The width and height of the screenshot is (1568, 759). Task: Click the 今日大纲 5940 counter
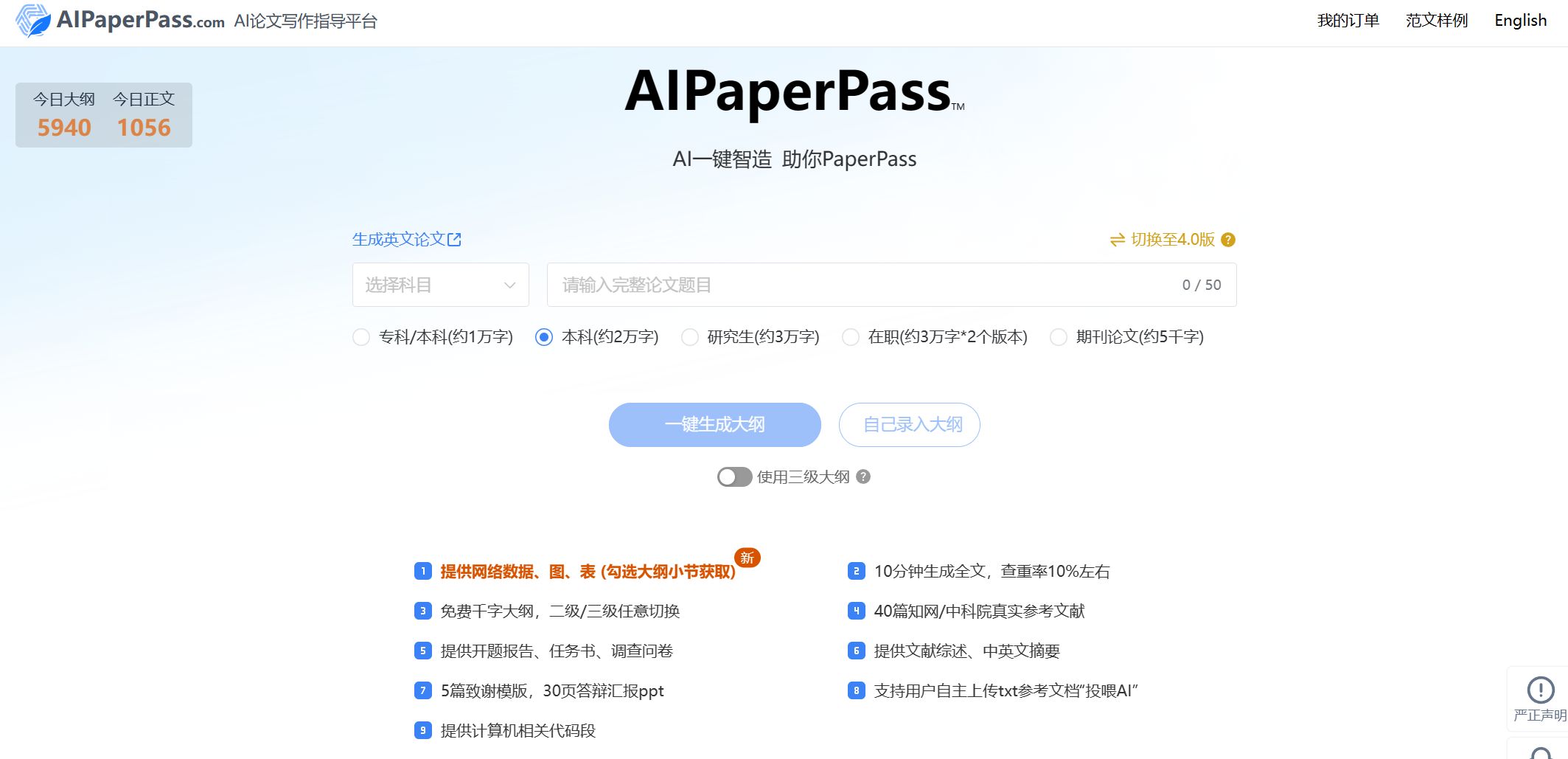pyautogui.click(x=64, y=115)
